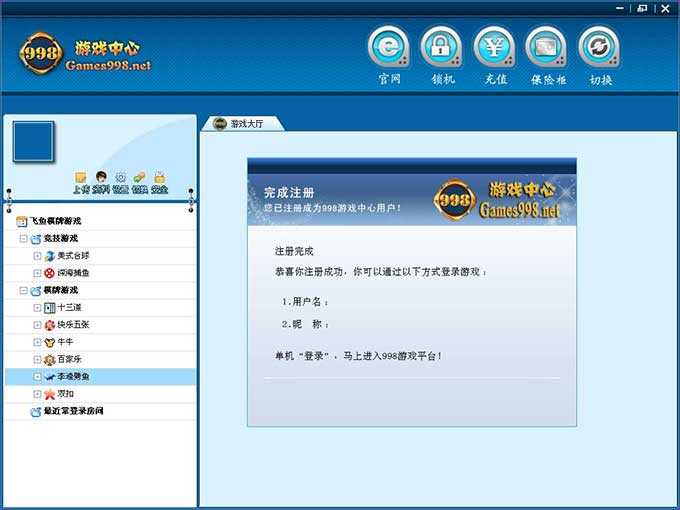Select the 竞技游戏 category label

61,239
